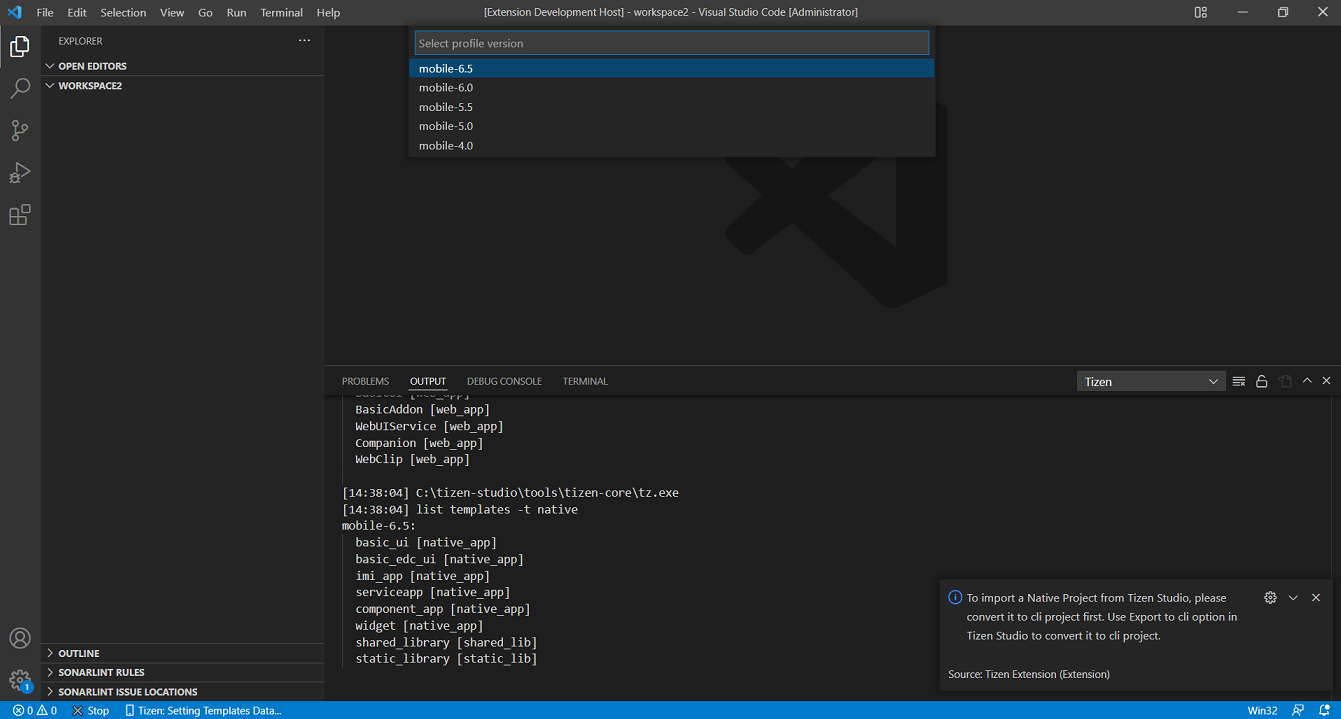Click the Select profile version input field

point(671,43)
